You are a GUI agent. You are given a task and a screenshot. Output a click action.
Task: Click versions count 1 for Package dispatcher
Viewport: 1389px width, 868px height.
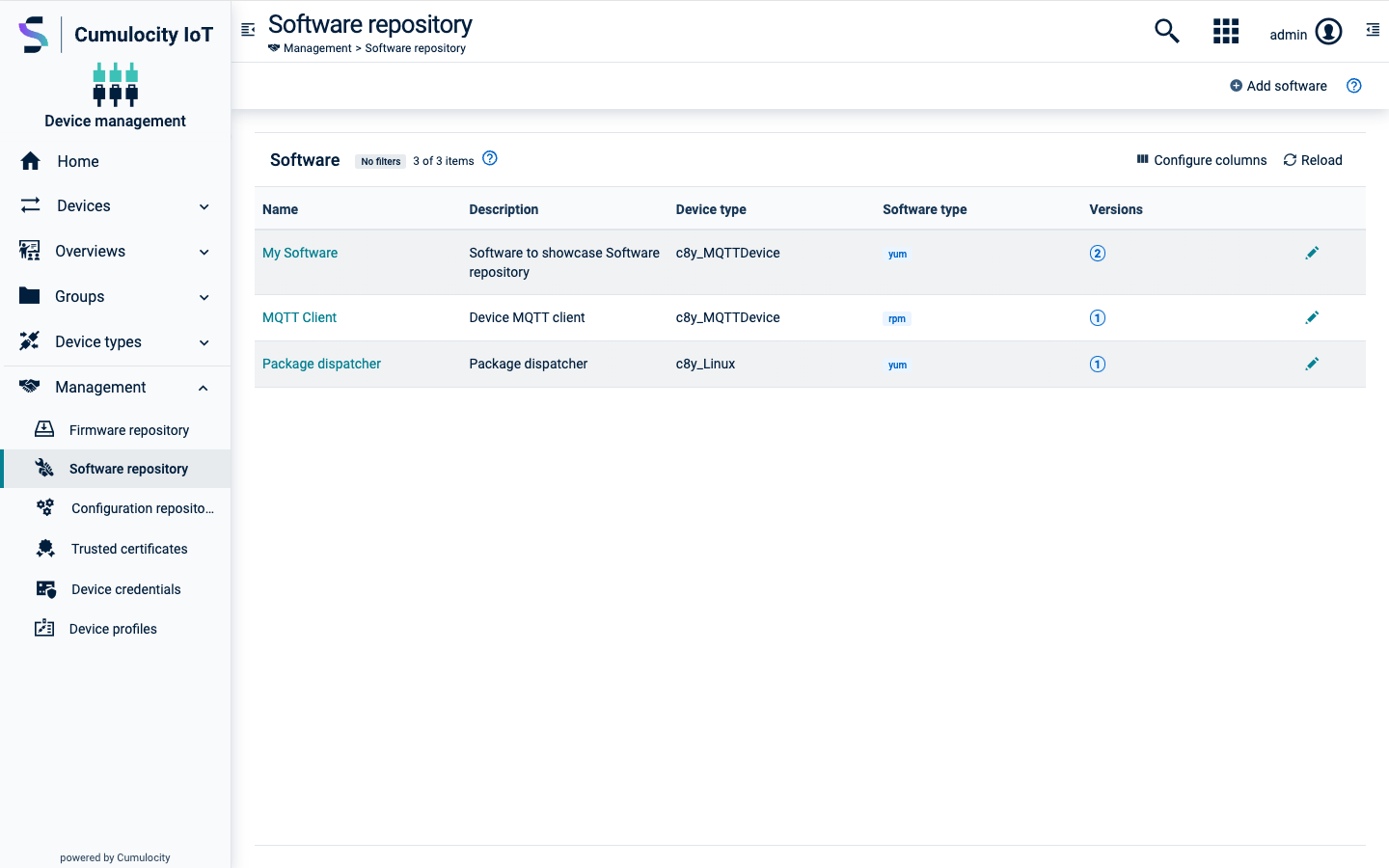[x=1098, y=364]
